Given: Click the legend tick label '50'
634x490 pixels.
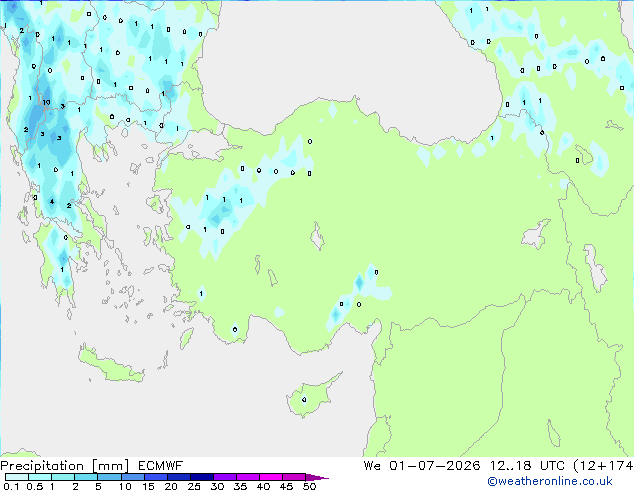Looking at the screenshot, I should coord(309,486).
